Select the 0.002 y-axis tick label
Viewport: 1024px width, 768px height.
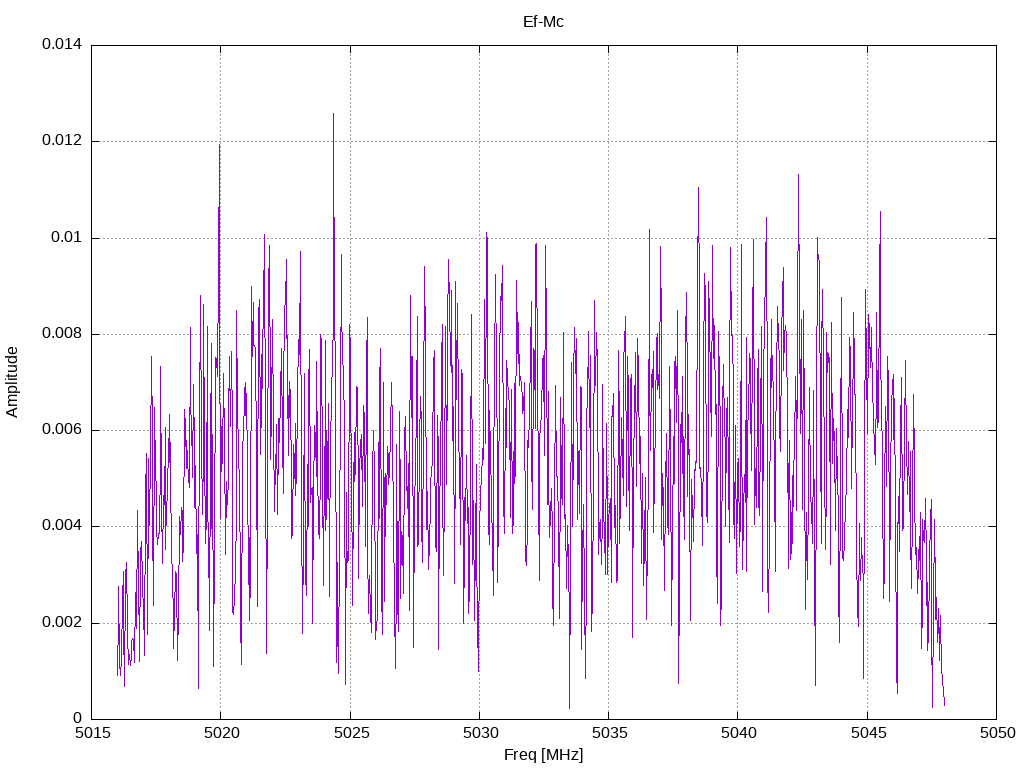[62, 622]
